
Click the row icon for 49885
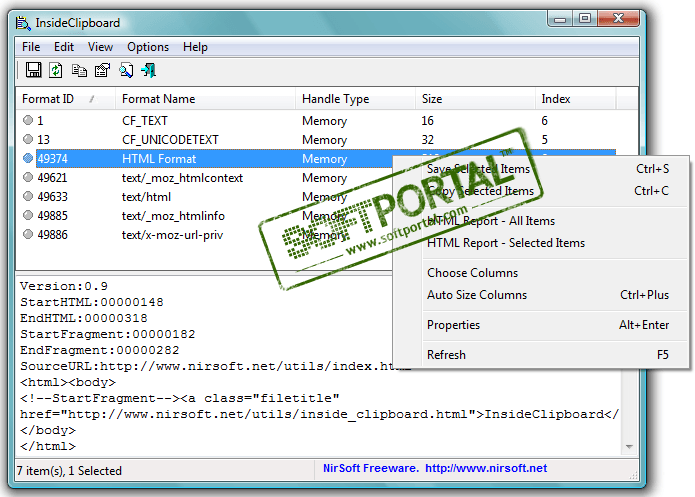pos(28,215)
